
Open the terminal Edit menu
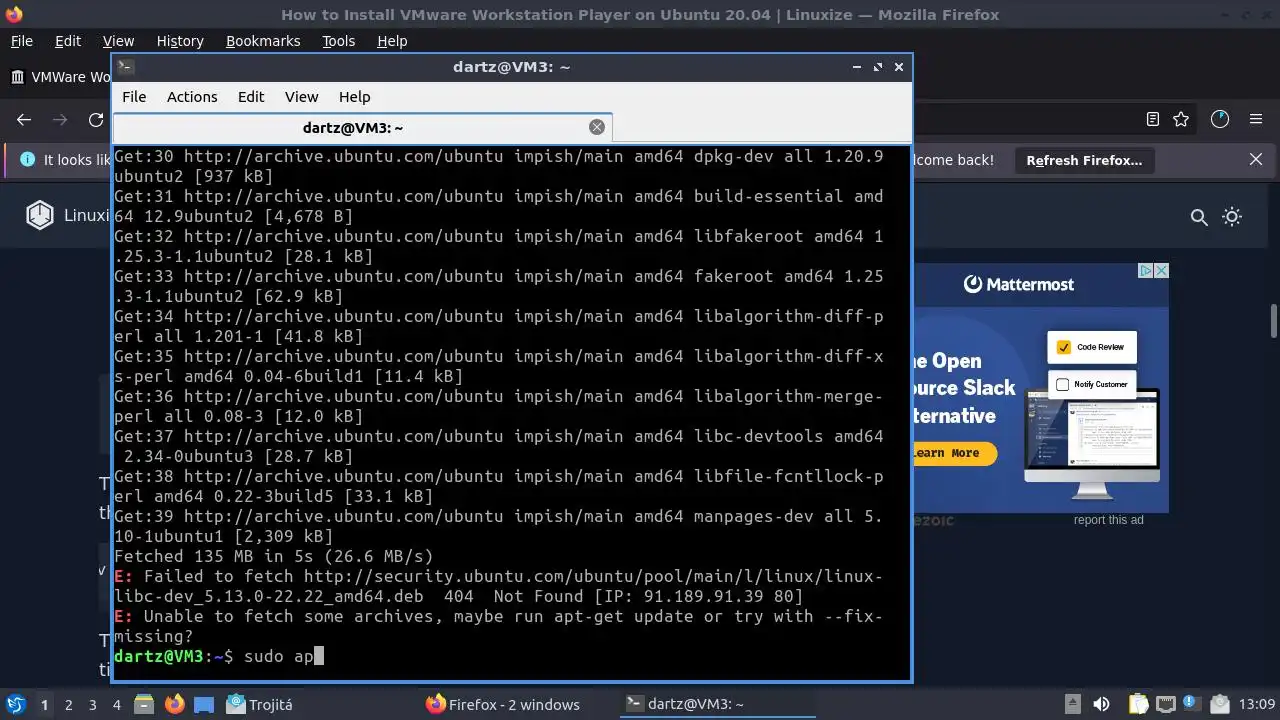251,97
